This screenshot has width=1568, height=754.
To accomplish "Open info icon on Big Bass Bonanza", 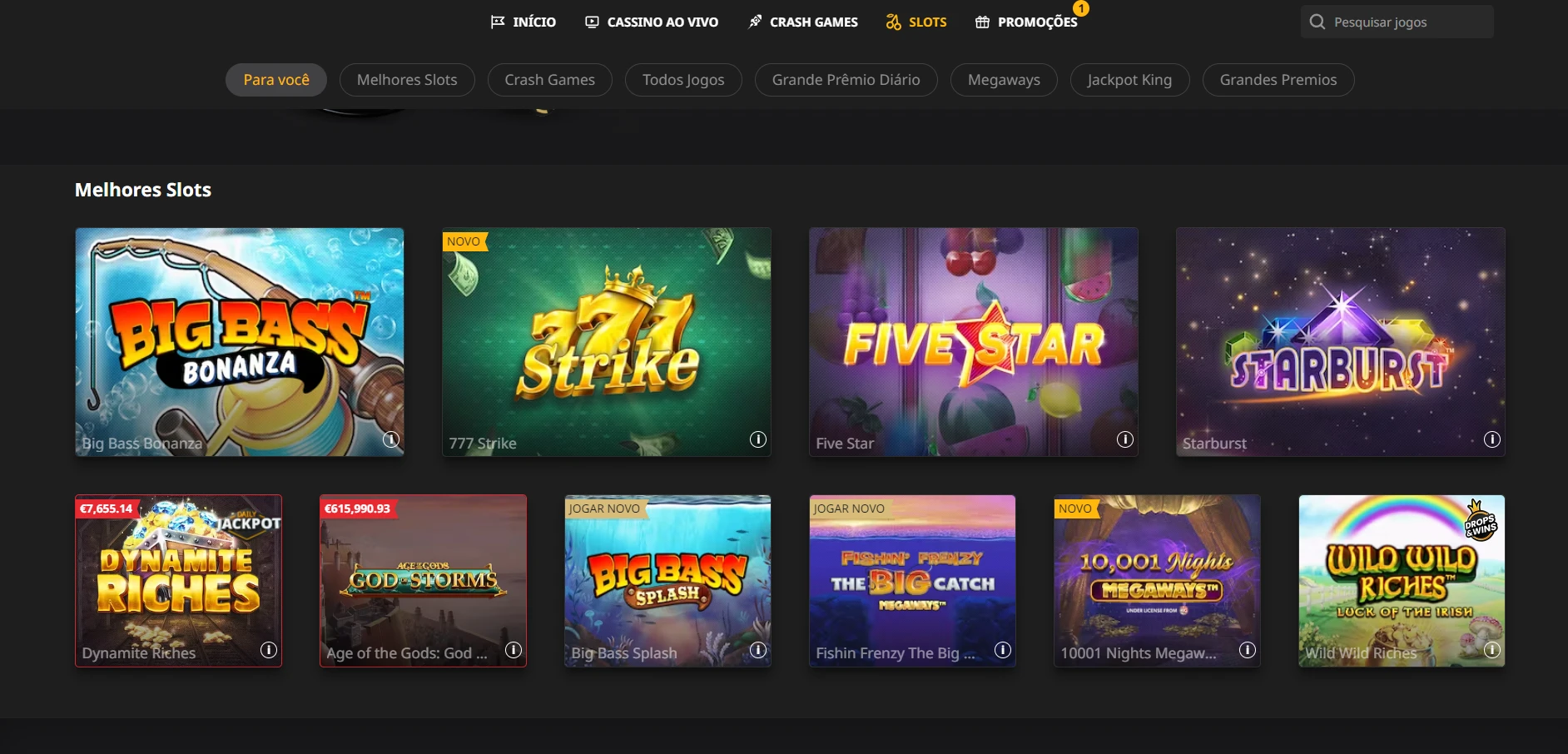I will pyautogui.click(x=391, y=439).
